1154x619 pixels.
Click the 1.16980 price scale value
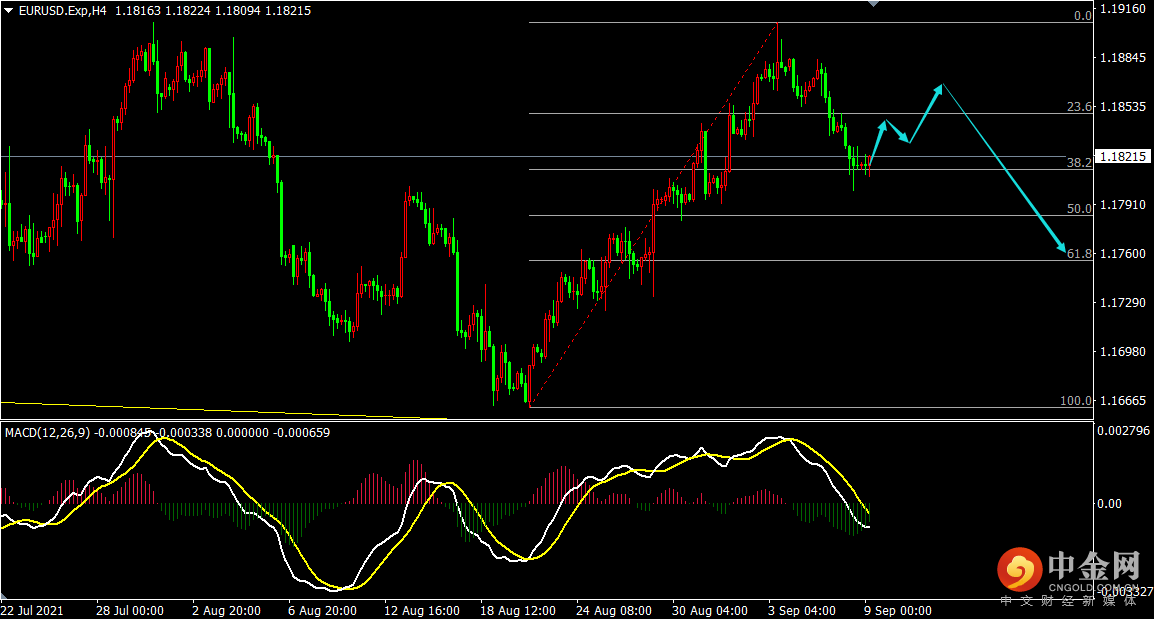1122,352
